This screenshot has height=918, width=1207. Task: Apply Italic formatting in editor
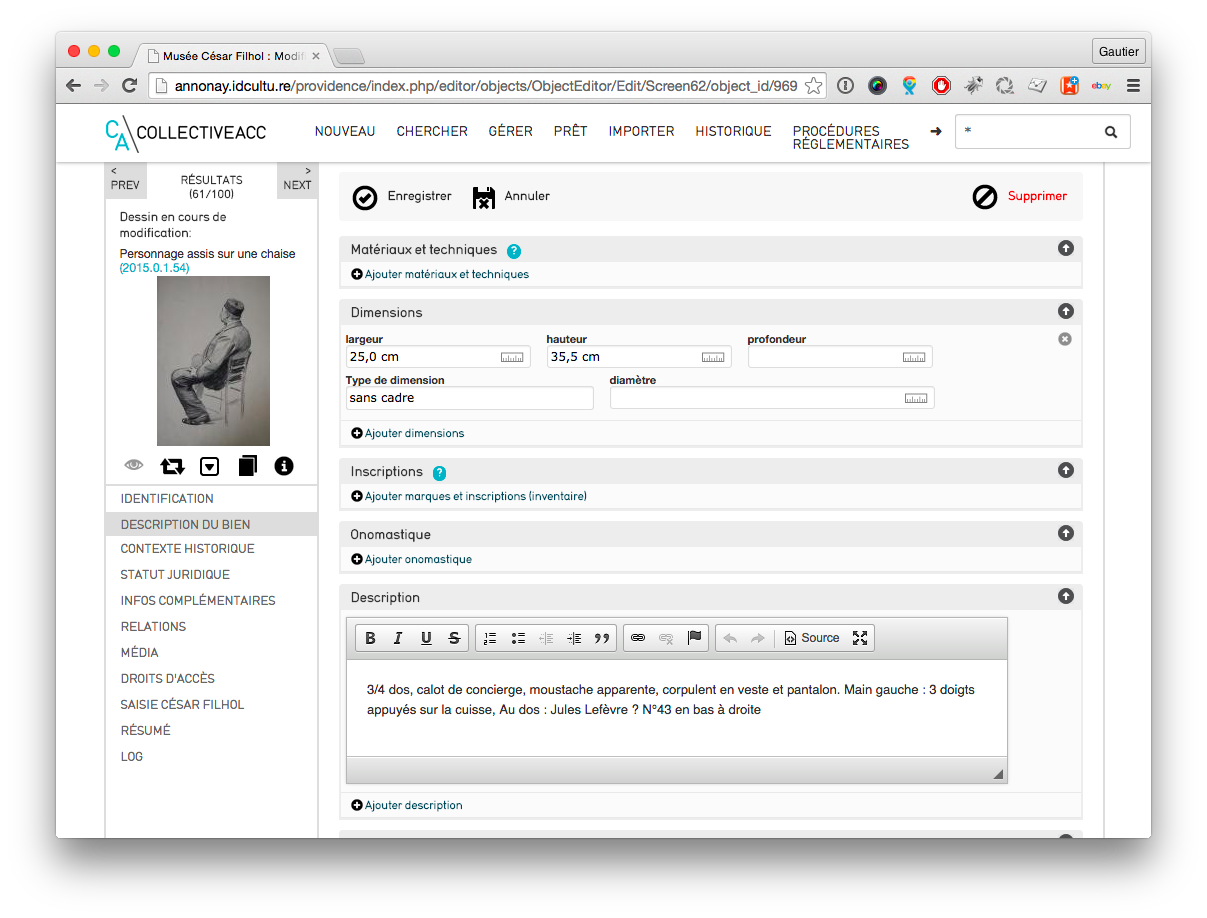(x=398, y=638)
